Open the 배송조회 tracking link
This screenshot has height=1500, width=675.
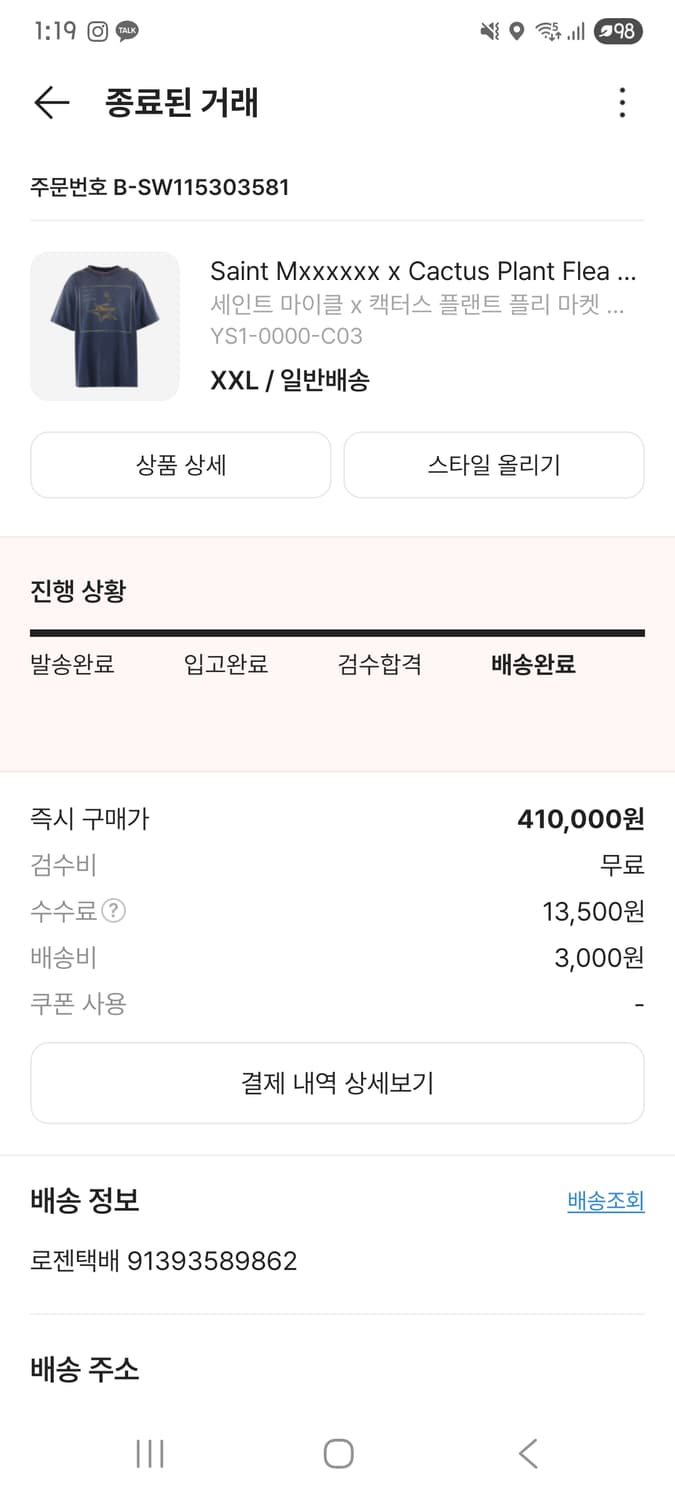[604, 1202]
